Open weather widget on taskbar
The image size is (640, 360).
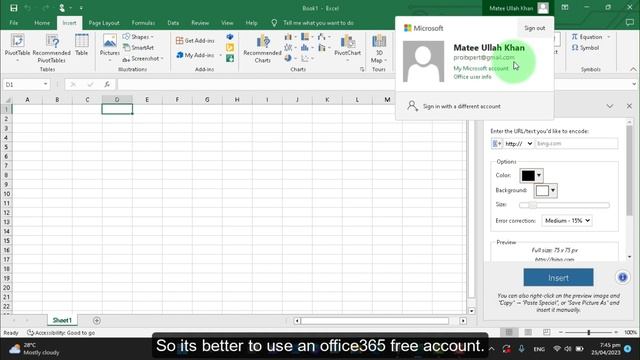pyautogui.click(x=35, y=349)
